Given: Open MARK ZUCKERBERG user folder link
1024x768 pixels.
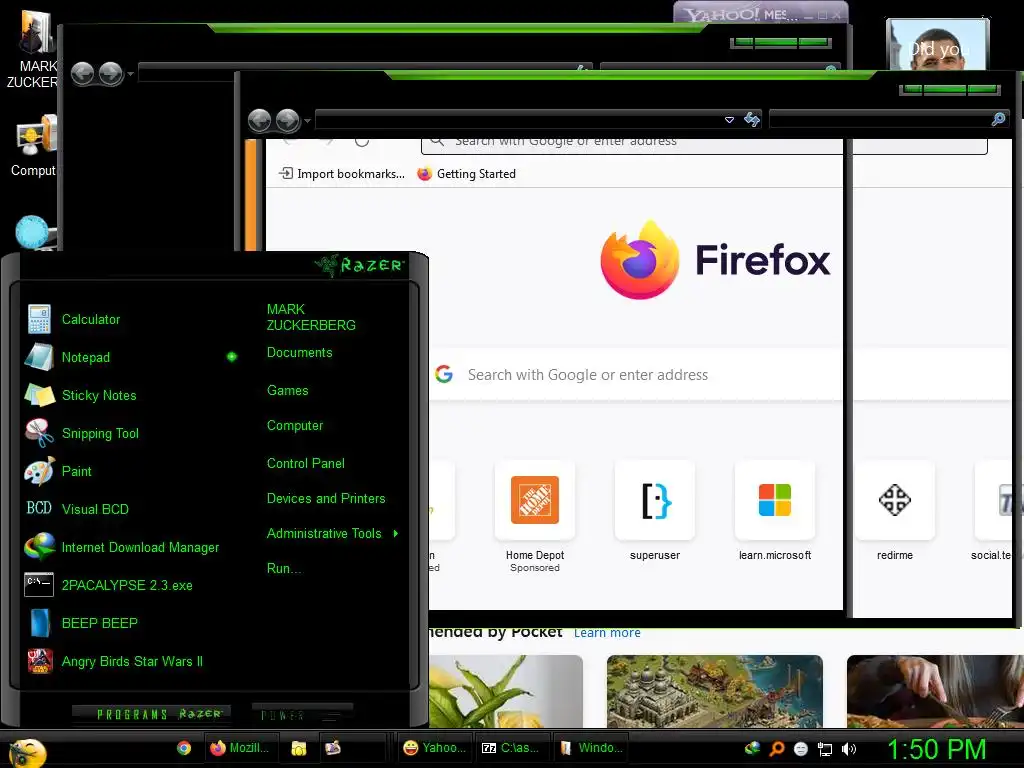Looking at the screenshot, I should coord(311,317).
